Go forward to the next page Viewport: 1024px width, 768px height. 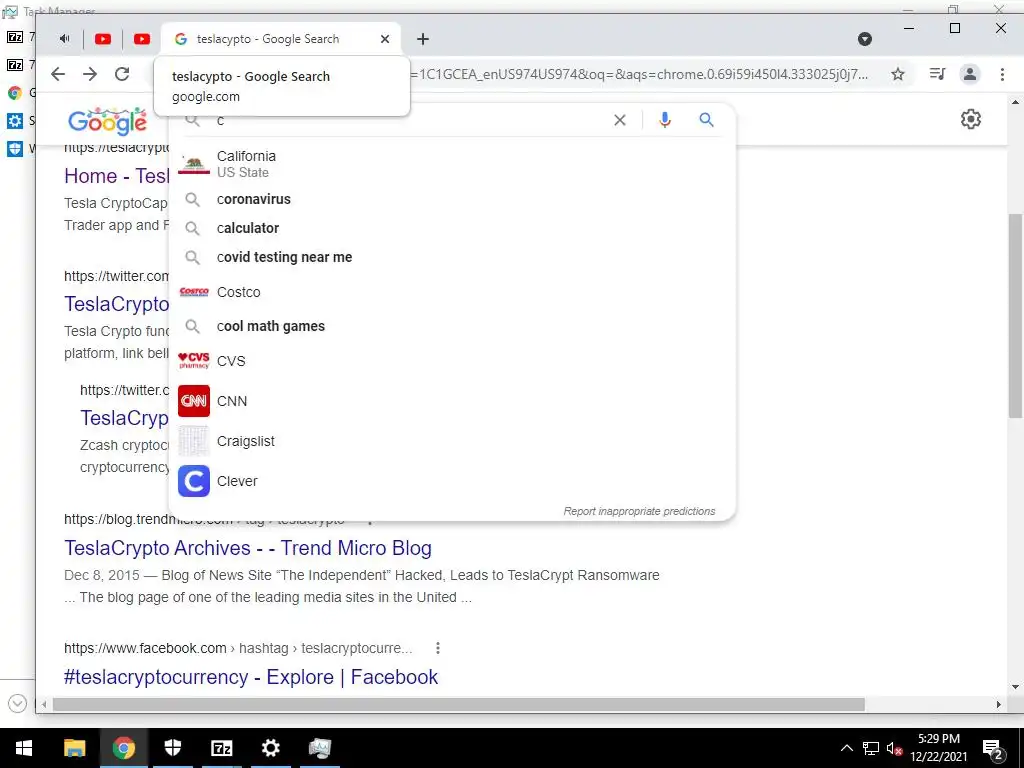point(90,74)
